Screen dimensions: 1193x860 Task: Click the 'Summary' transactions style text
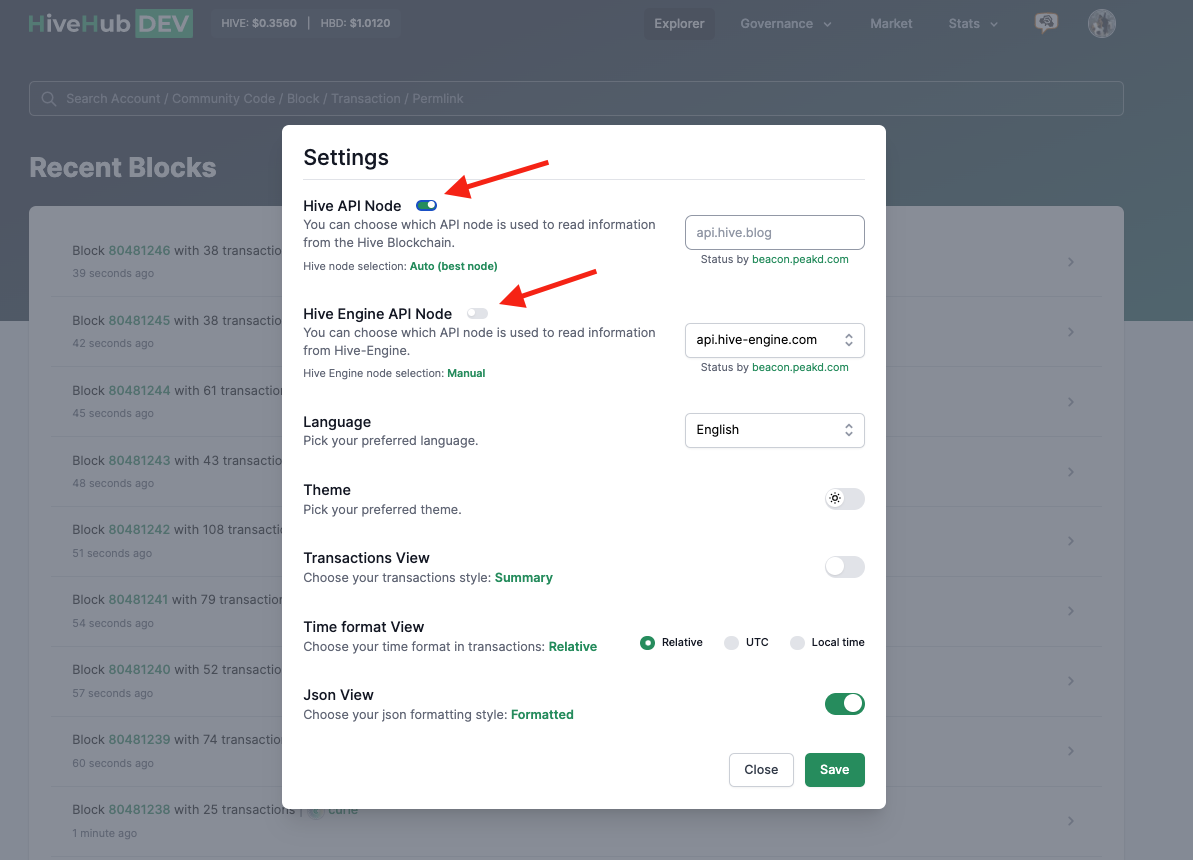523,578
